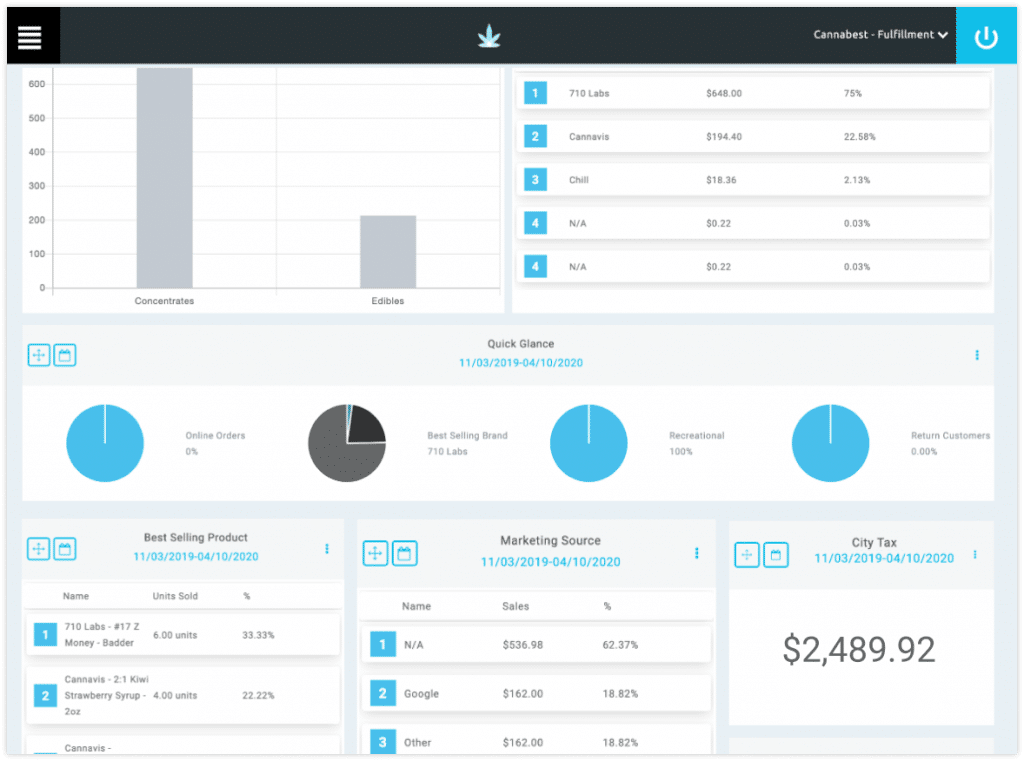The width and height of the screenshot is (1024, 761).
Task: Click the Marketing Source date range link
Action: tap(550, 562)
